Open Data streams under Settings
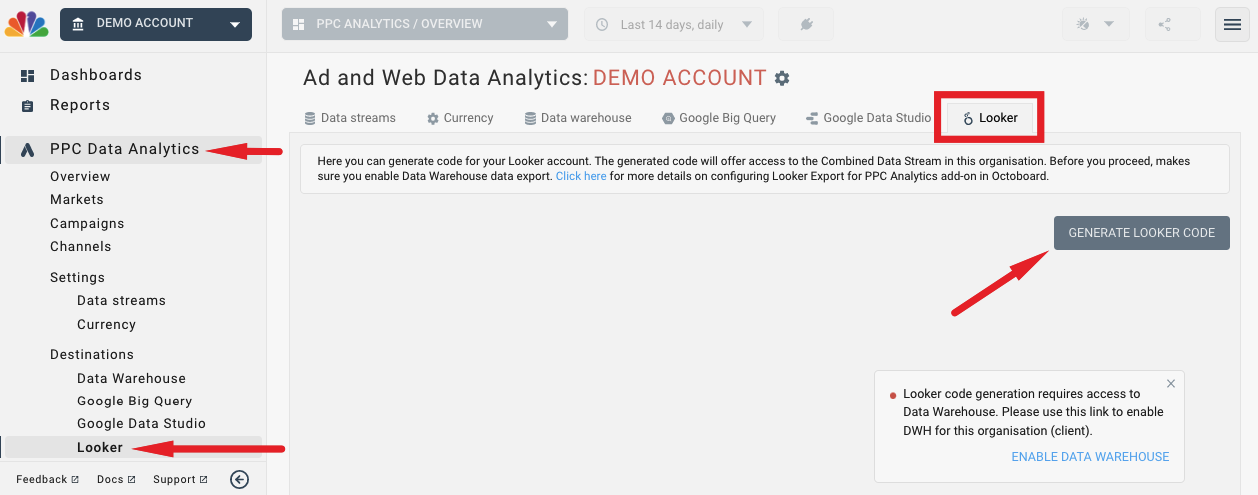1258x495 pixels. click(121, 301)
